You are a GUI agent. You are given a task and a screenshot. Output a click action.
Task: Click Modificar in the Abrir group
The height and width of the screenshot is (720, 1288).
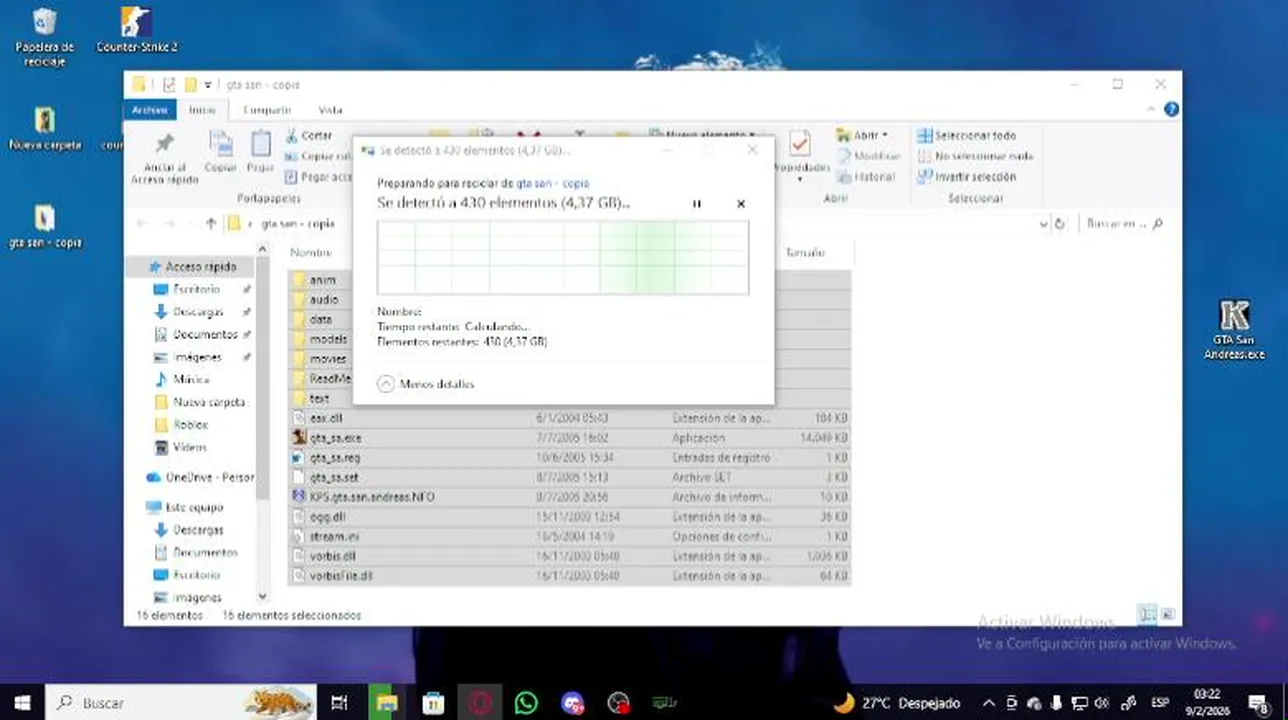point(868,156)
